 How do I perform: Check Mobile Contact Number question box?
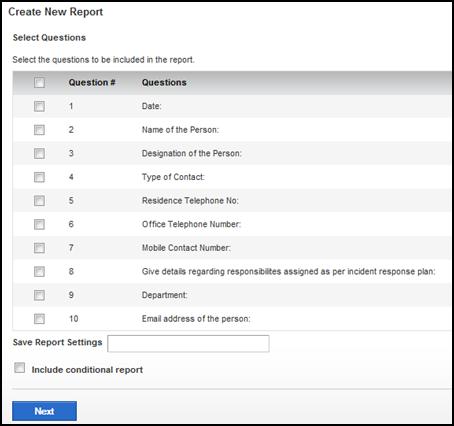(x=39, y=248)
